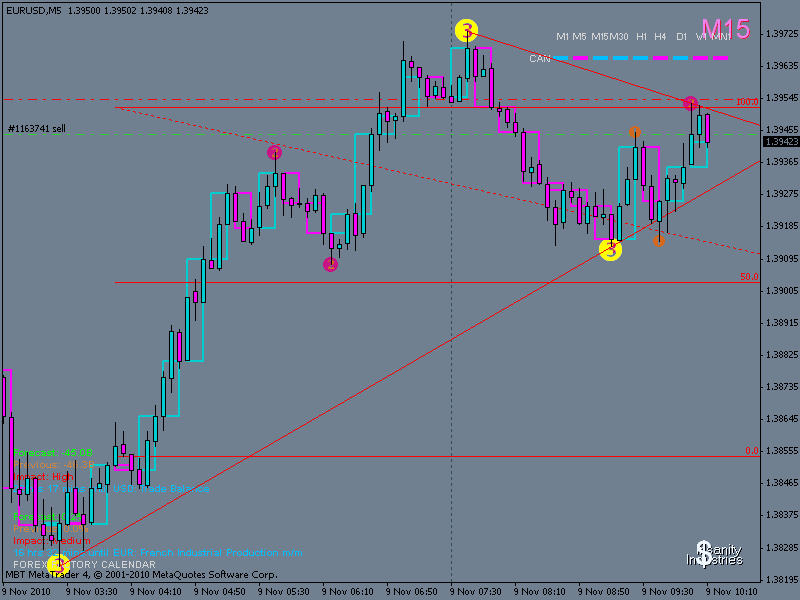Click the large pink M15 label
Viewport: 800px width, 600px height.
(725, 29)
